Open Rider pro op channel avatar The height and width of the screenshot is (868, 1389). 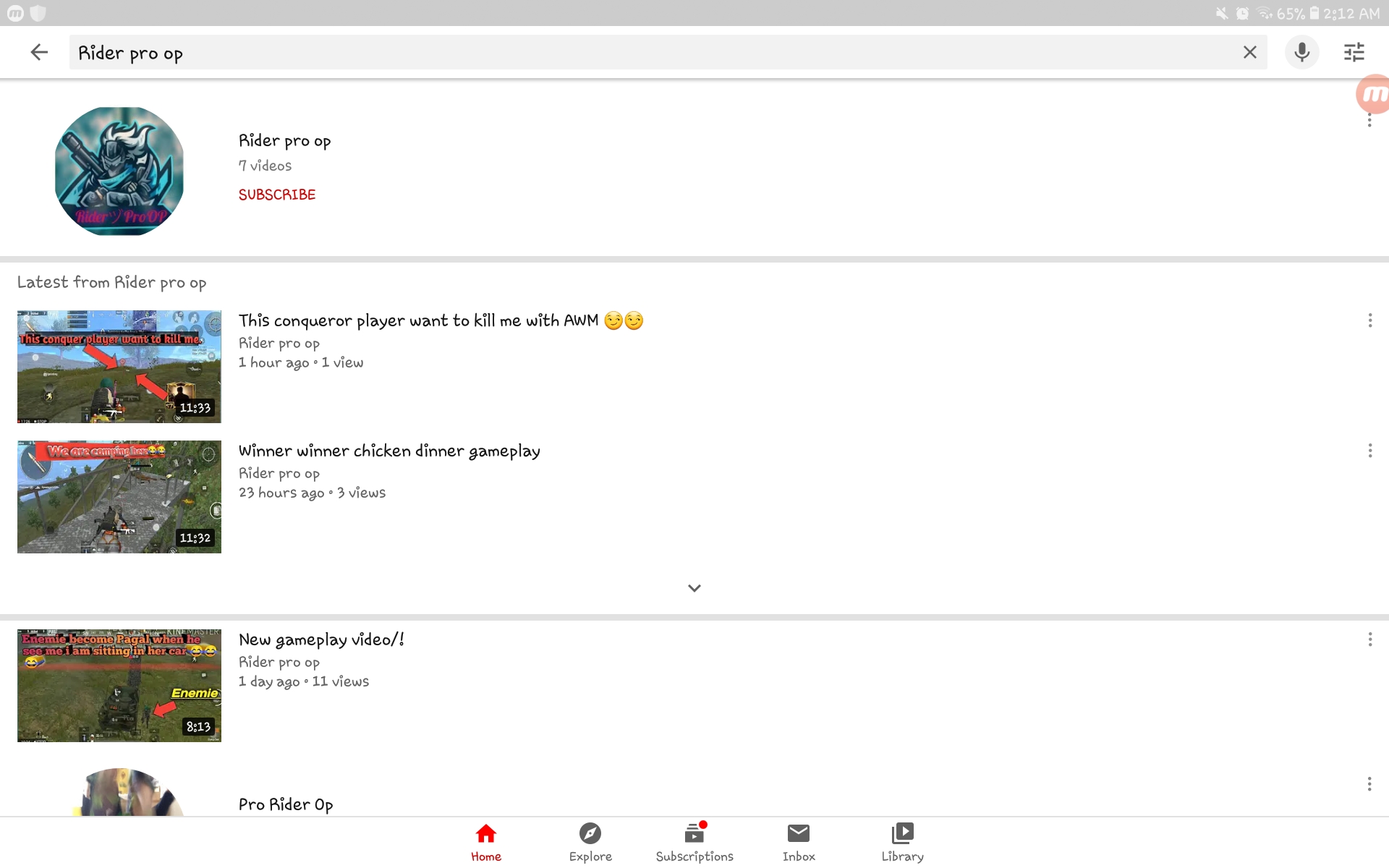tap(119, 171)
